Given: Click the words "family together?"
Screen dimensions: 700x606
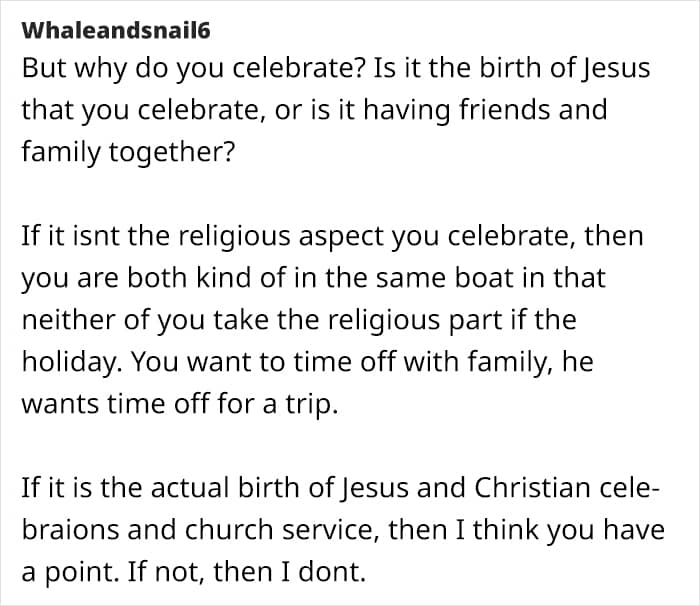Looking at the screenshot, I should click(128, 152).
